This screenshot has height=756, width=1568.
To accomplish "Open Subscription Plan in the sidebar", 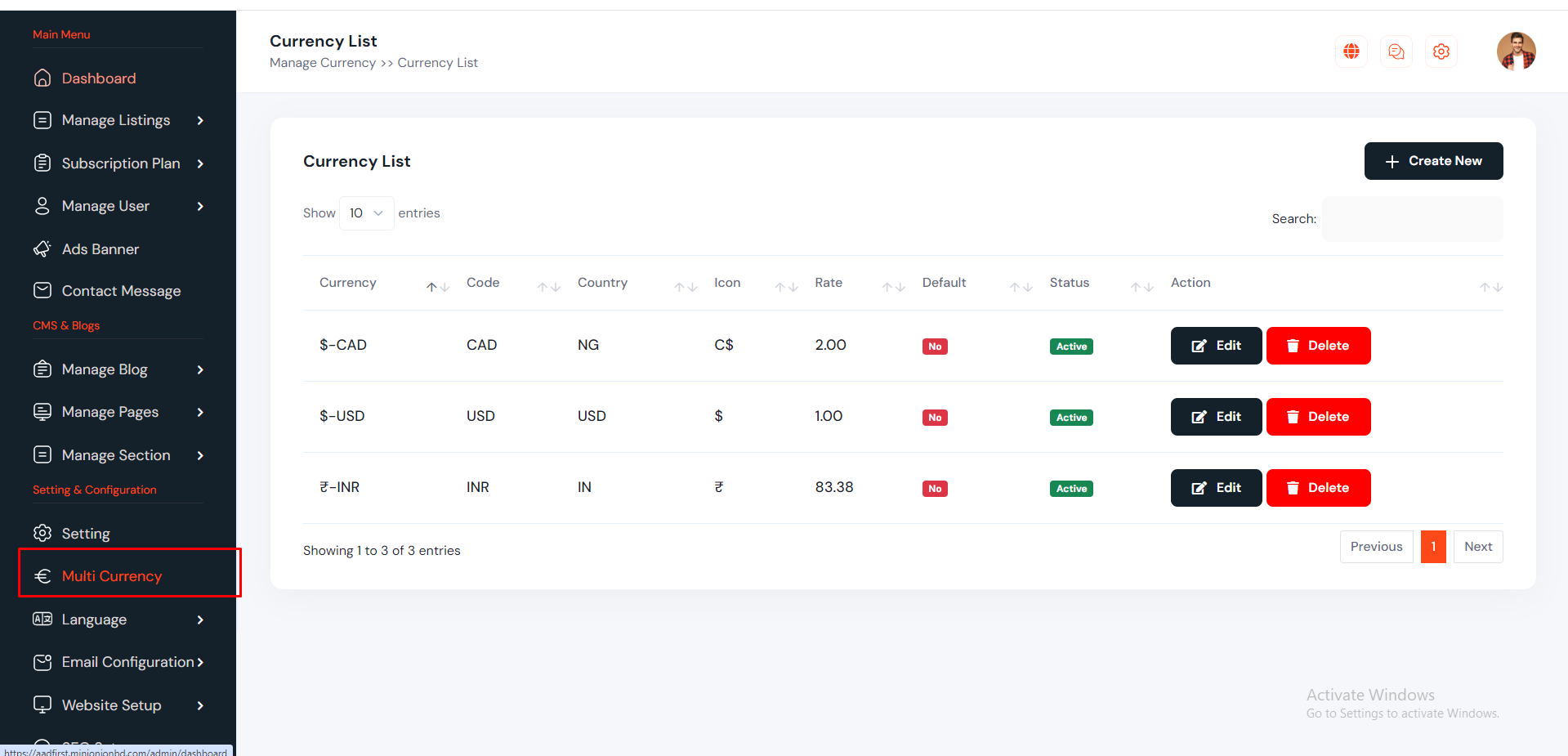I will 121,163.
